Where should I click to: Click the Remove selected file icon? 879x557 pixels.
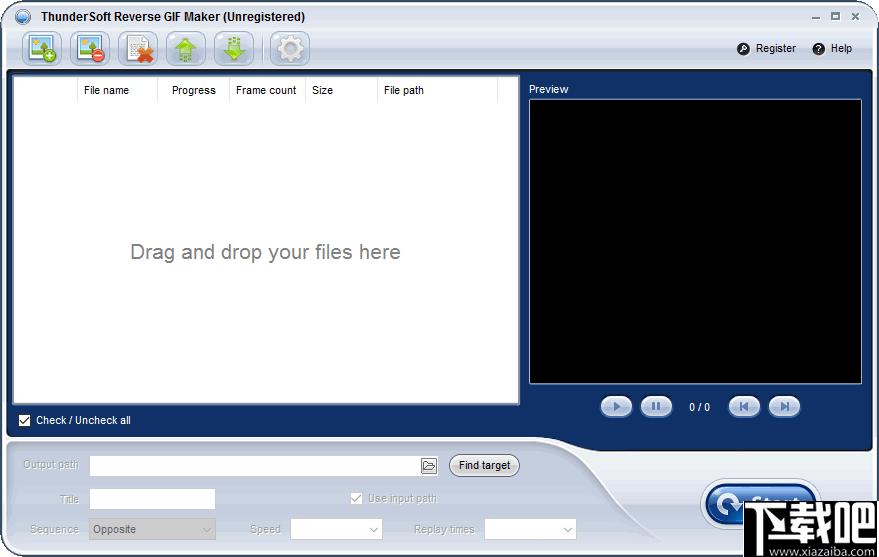click(90, 49)
